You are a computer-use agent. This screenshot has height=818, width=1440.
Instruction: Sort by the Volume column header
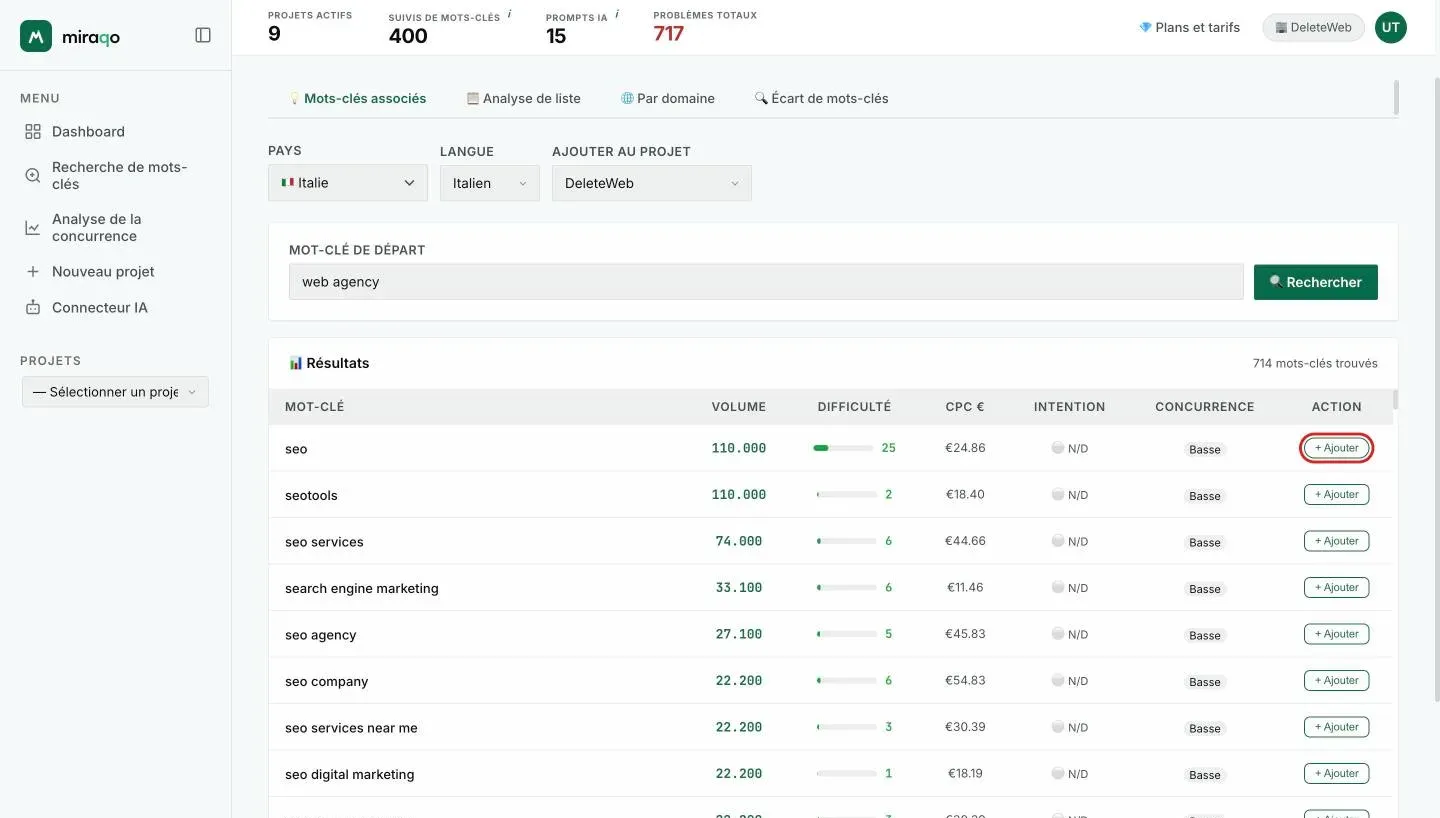pyautogui.click(x=738, y=407)
